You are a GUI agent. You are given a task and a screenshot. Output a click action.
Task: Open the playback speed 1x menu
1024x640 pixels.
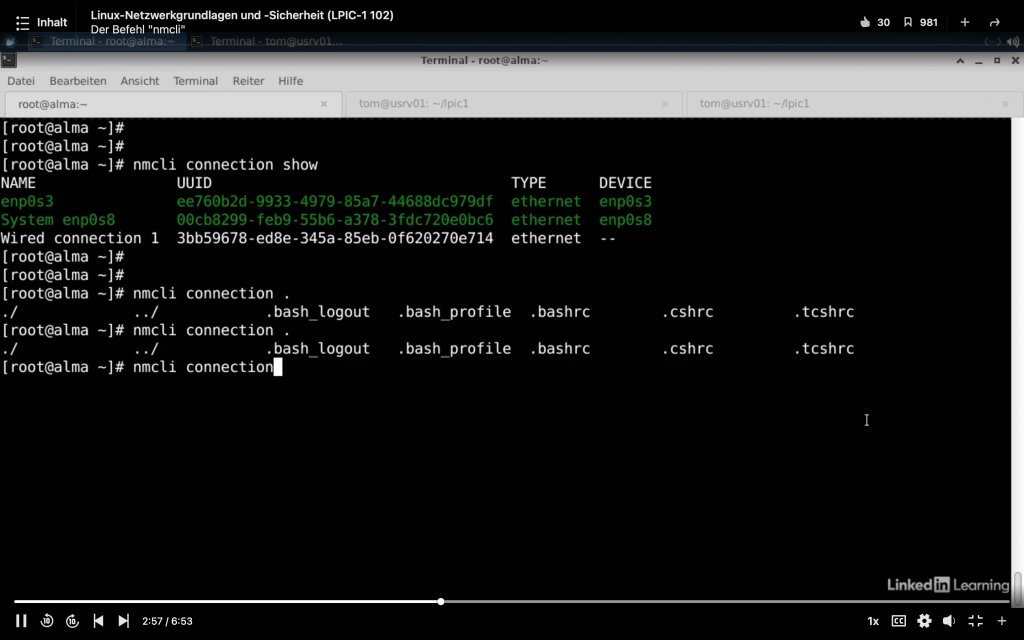coord(873,621)
